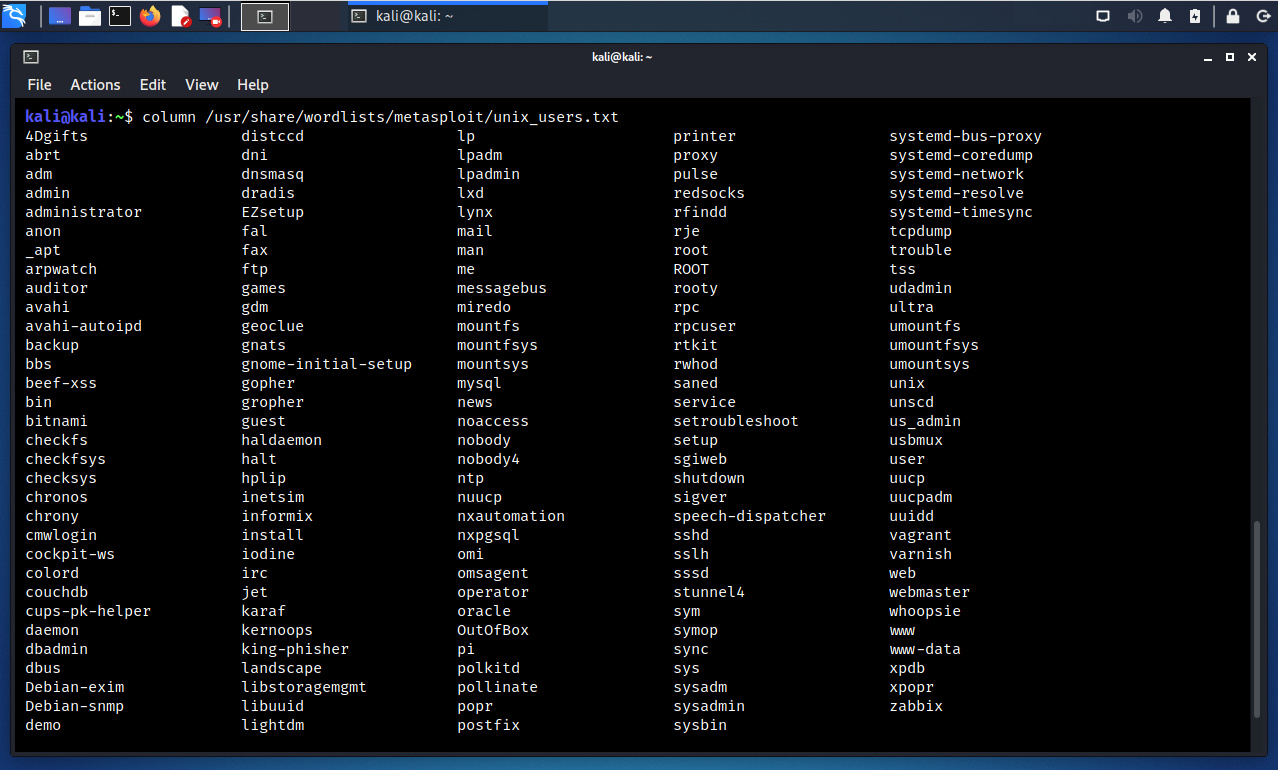Open the Actions menu

pyautogui.click(x=95, y=85)
